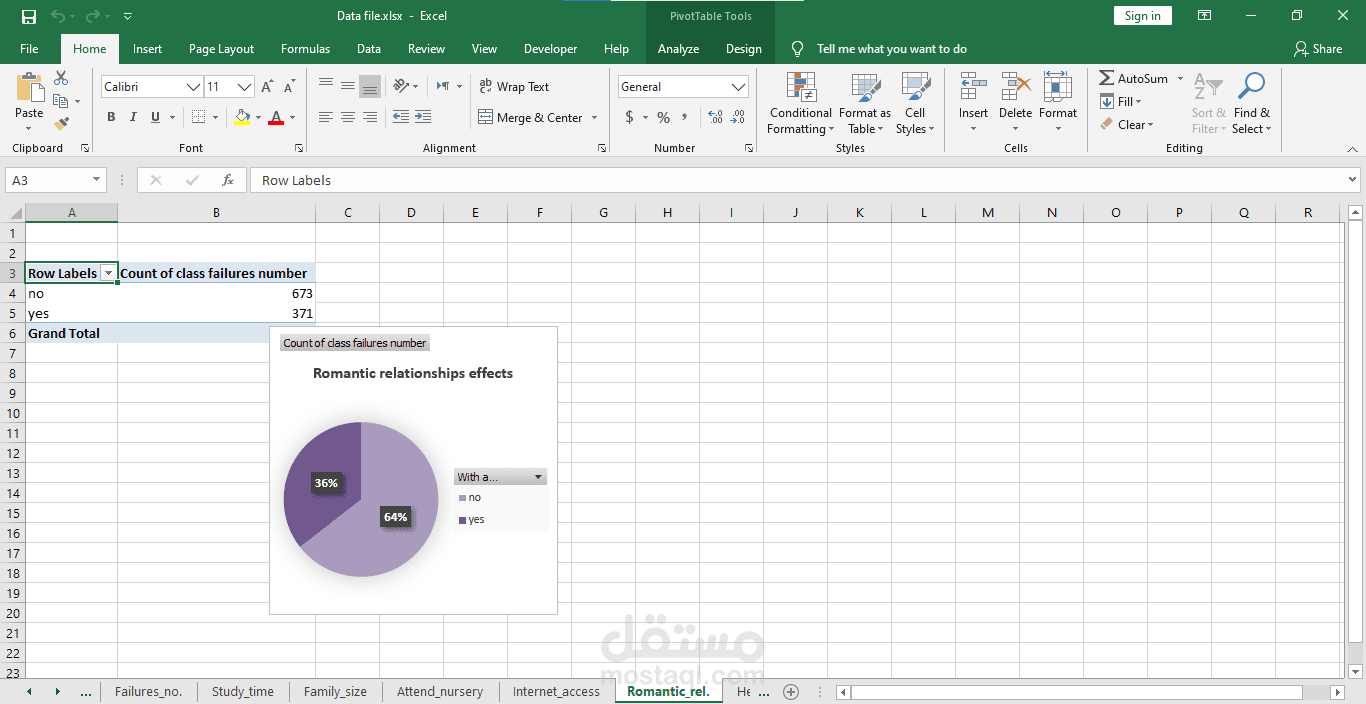The height and width of the screenshot is (704, 1366).
Task: Click the Insert cells icon
Action: pyautogui.click(x=973, y=87)
